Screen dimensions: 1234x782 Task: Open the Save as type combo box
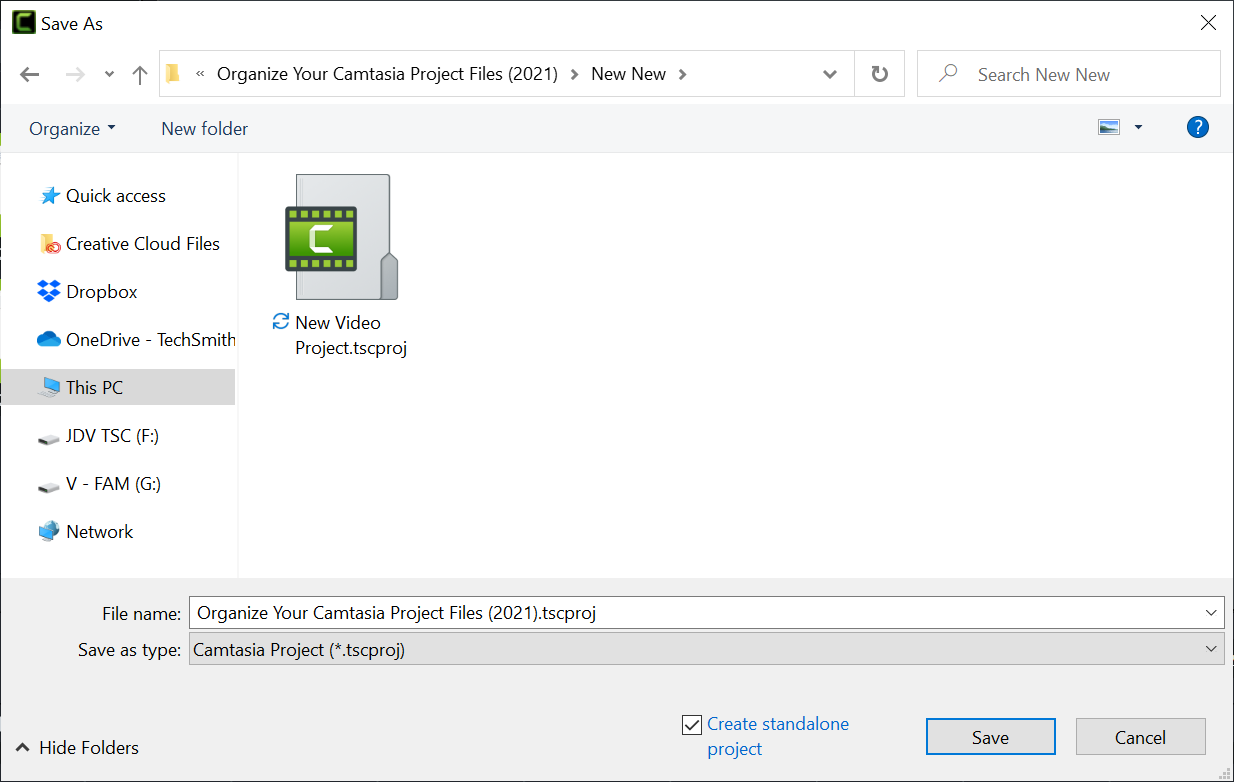[x=706, y=649]
